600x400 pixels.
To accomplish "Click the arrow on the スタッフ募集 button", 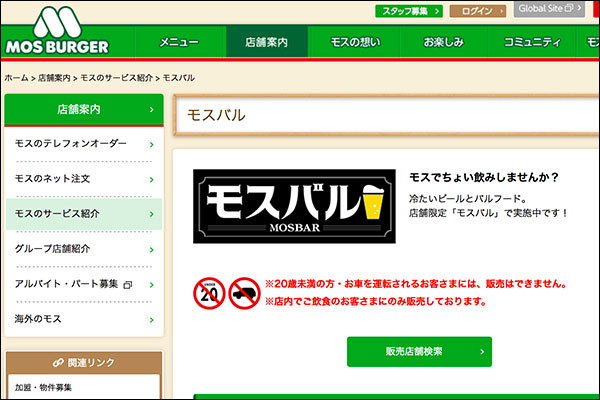I will tap(437, 11).
